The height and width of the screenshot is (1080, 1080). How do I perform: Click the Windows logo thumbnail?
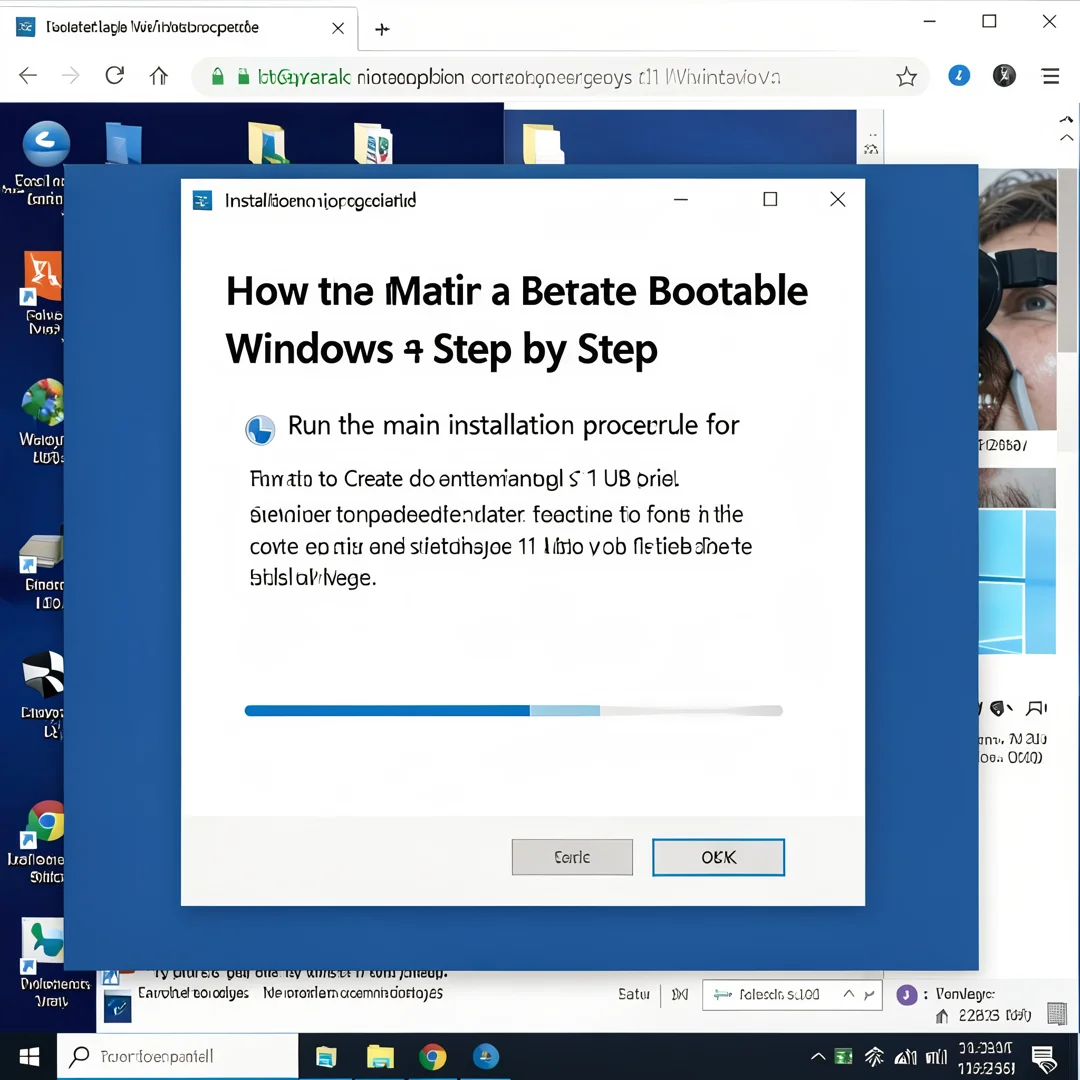pos(1017,581)
